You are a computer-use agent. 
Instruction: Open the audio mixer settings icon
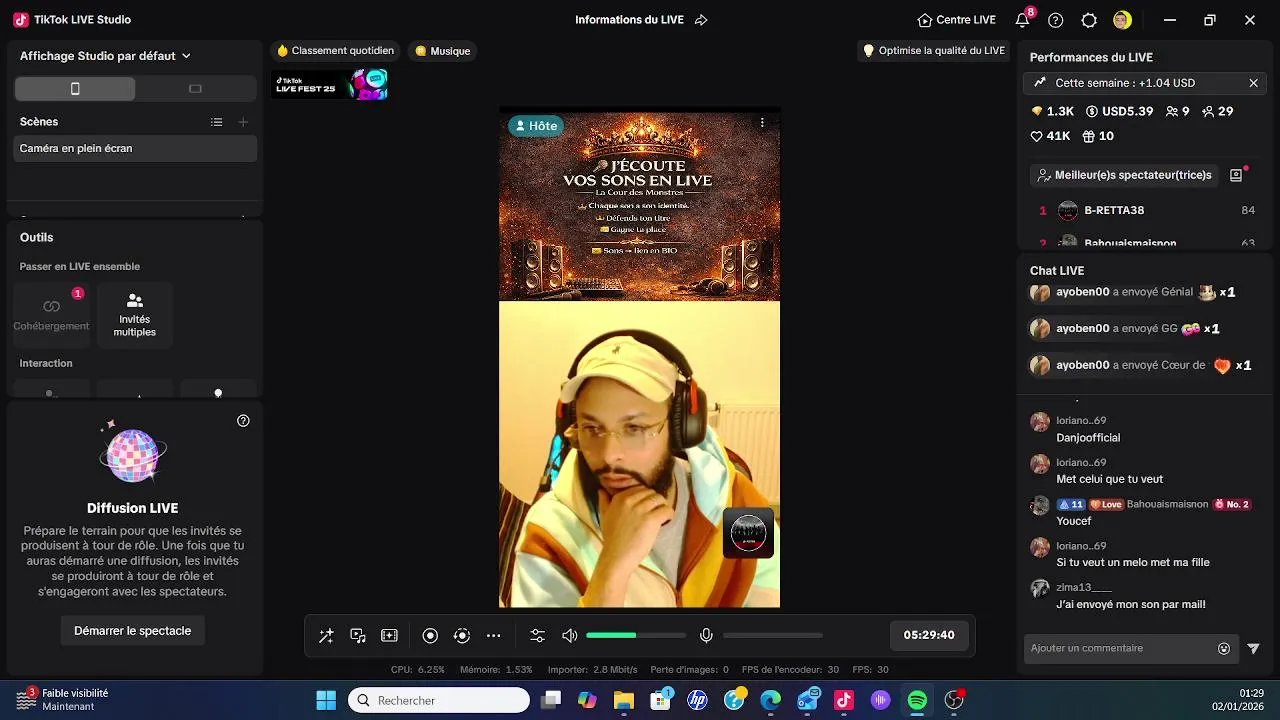click(x=538, y=636)
